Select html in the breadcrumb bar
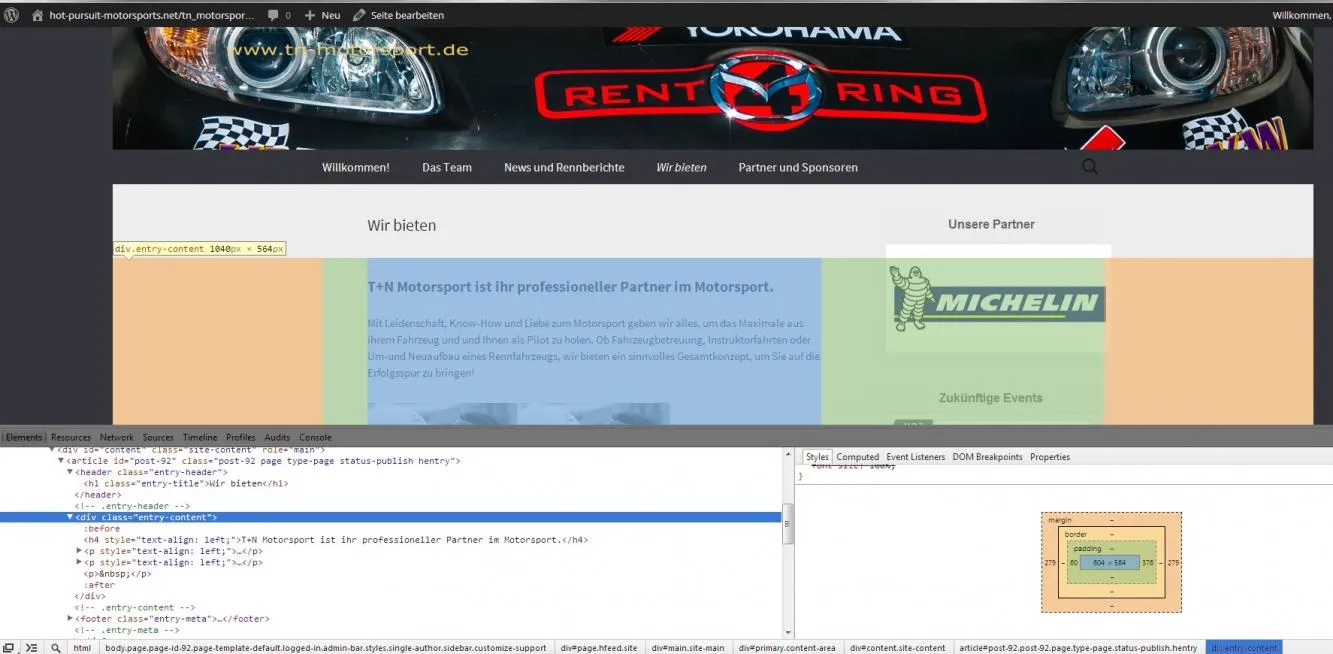 tap(82, 648)
